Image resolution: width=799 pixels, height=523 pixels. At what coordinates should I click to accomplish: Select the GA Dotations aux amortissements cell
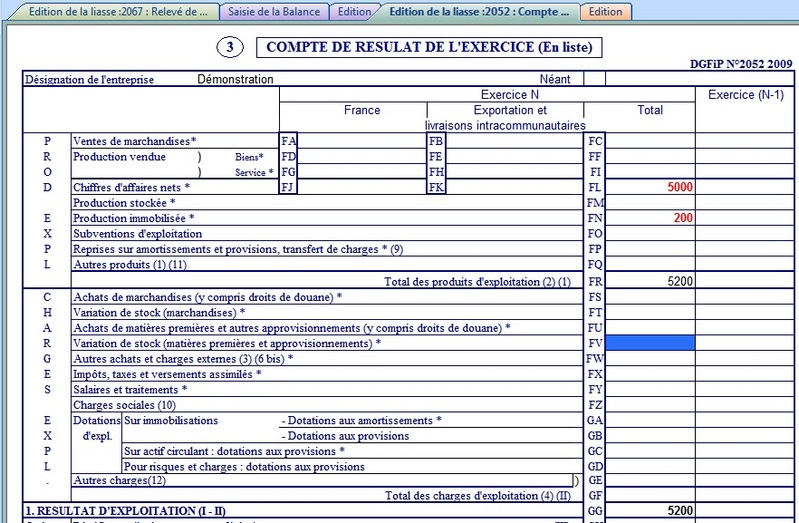click(x=650, y=421)
